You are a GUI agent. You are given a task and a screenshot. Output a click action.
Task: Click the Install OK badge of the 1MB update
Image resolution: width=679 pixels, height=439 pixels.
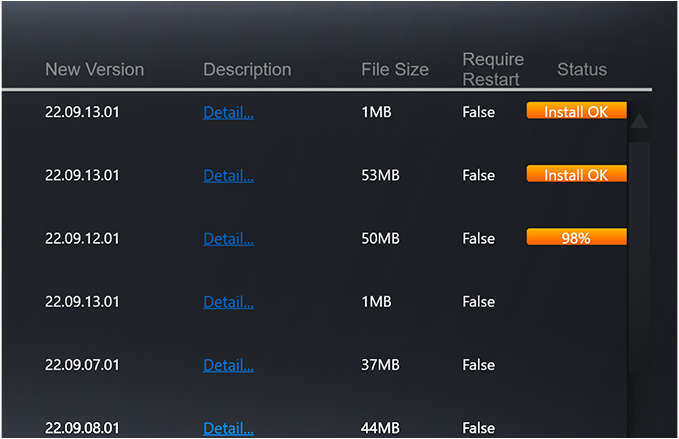click(576, 112)
